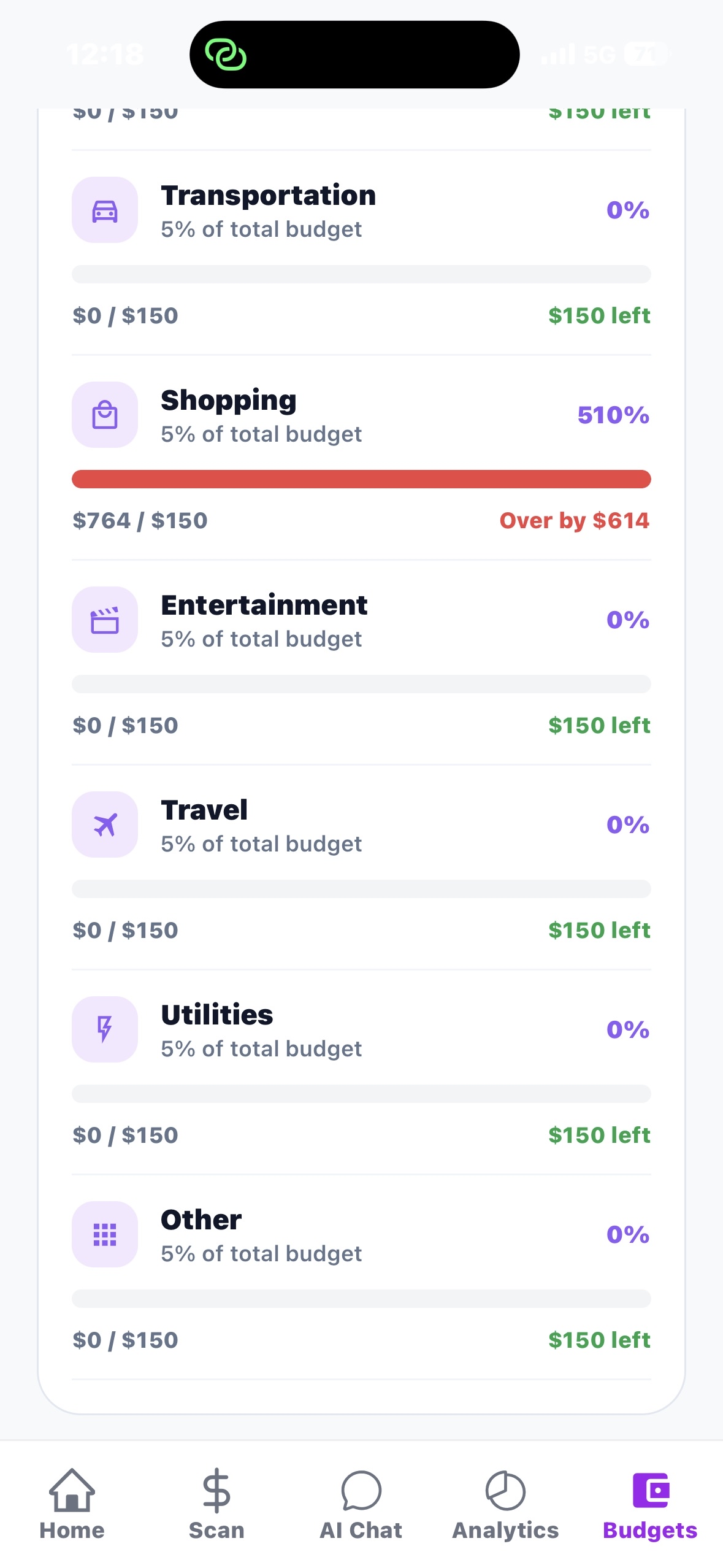Tap the Utilities lightning bolt icon
723x1568 pixels.
tap(105, 1030)
